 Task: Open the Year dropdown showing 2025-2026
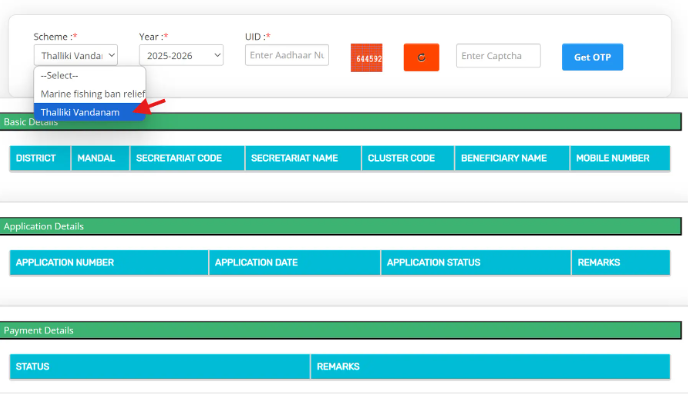click(181, 55)
